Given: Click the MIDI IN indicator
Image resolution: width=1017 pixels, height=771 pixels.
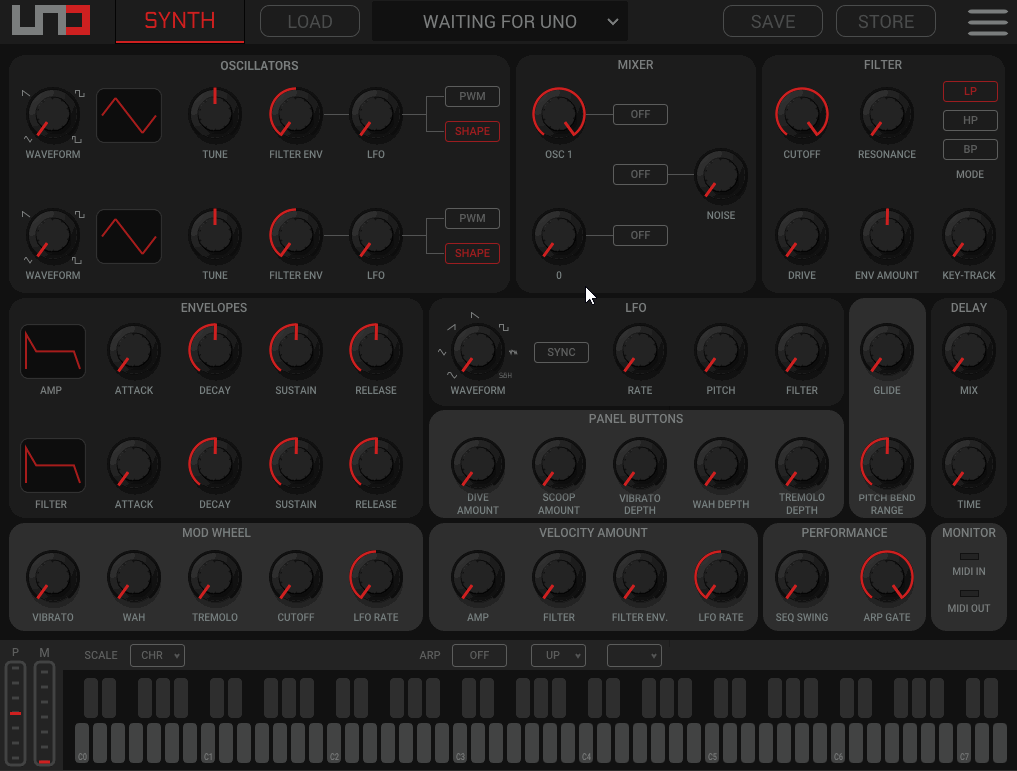Looking at the screenshot, I should pos(968,556).
